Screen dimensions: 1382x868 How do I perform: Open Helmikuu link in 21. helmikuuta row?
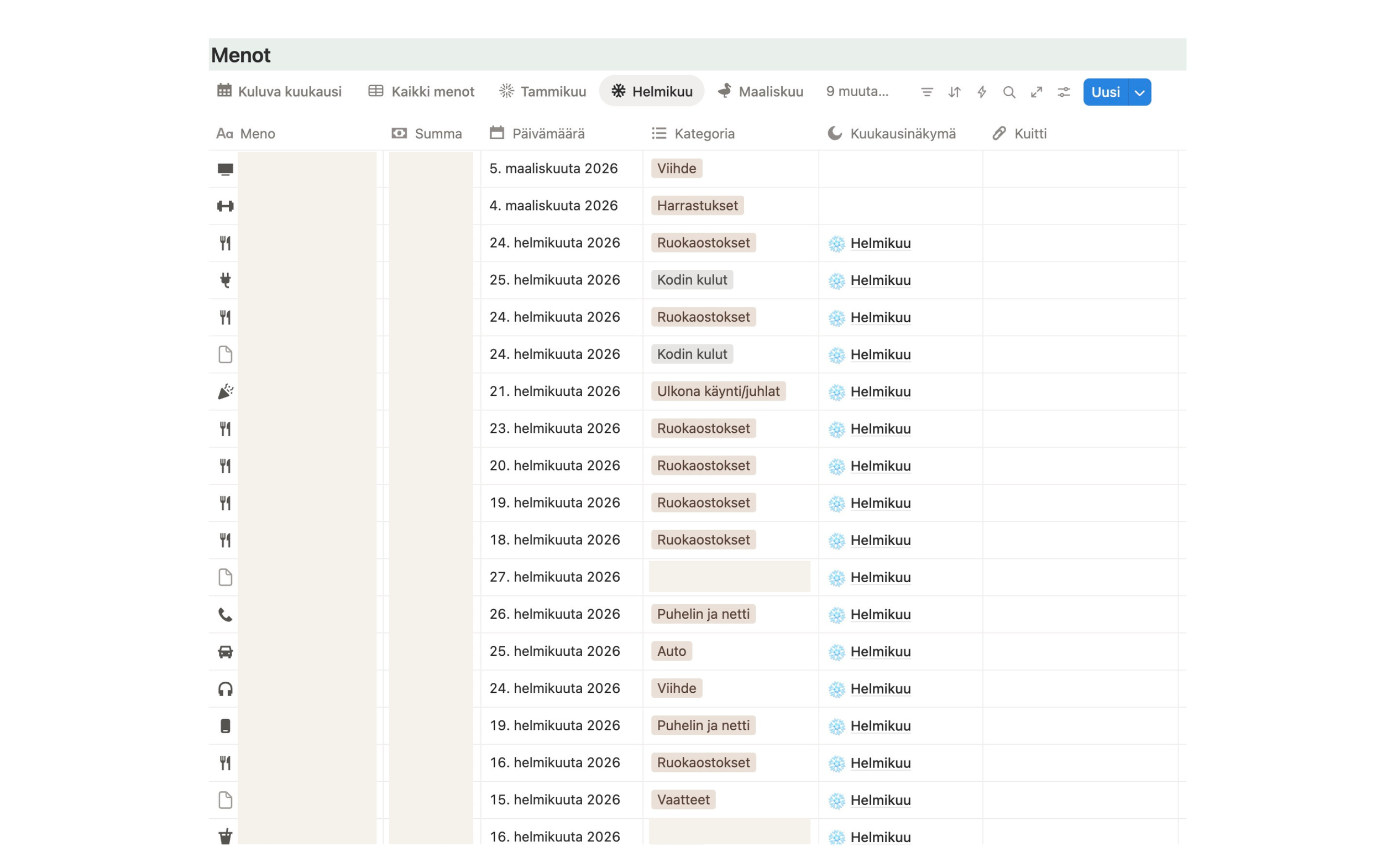point(881,391)
